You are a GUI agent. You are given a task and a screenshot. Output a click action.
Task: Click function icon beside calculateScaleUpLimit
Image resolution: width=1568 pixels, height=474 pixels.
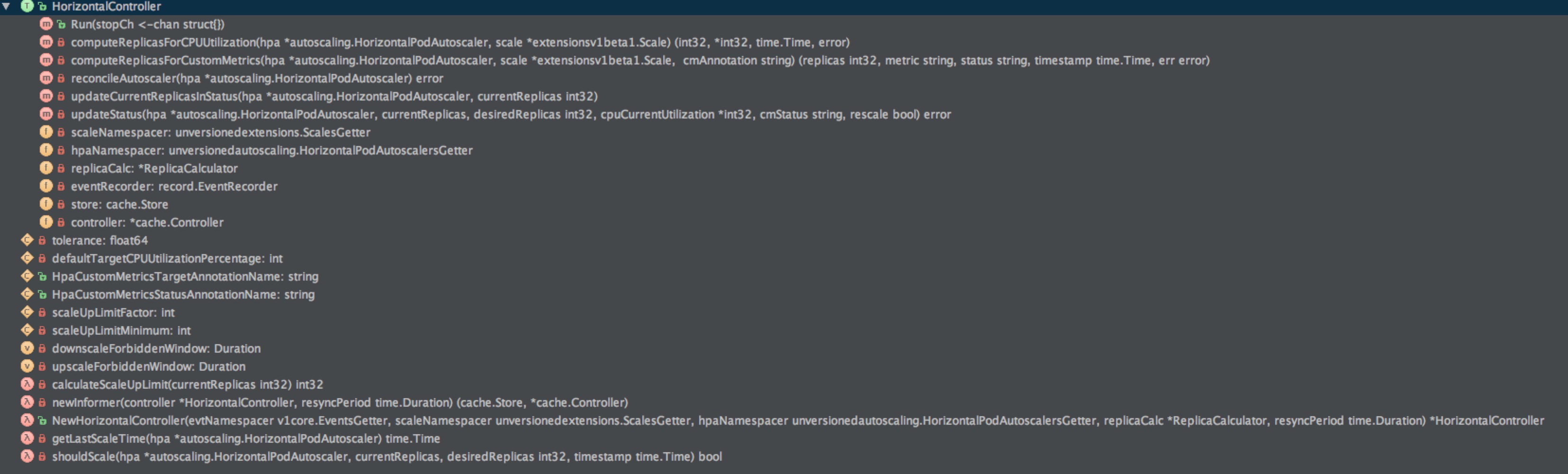pos(27,384)
